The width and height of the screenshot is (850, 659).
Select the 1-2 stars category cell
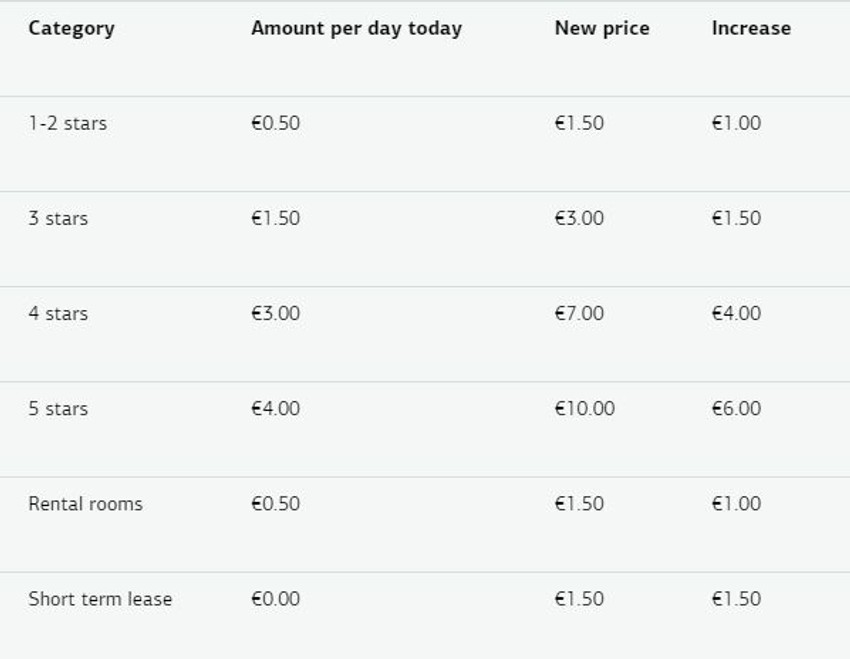point(67,123)
